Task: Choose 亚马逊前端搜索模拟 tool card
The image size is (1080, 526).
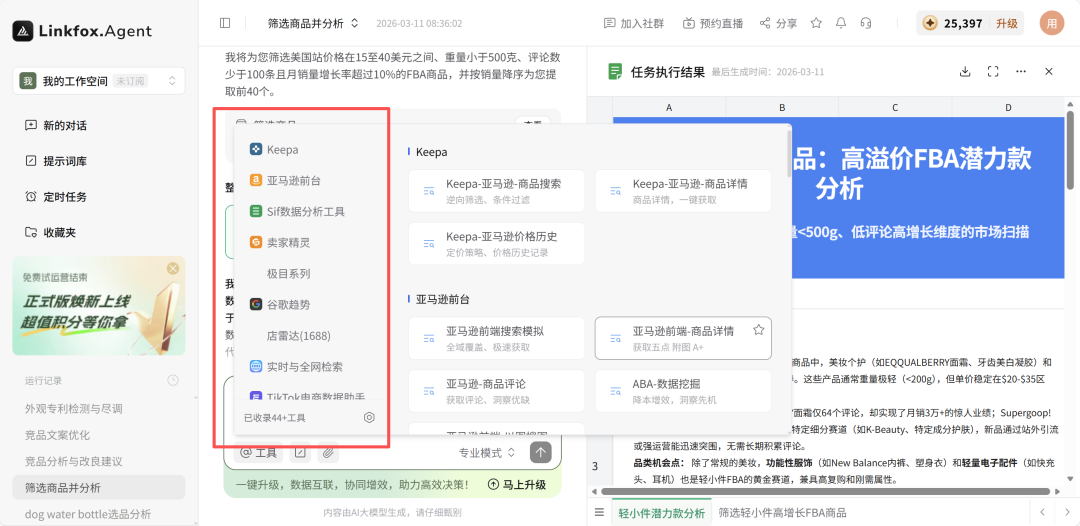Action: [497, 338]
